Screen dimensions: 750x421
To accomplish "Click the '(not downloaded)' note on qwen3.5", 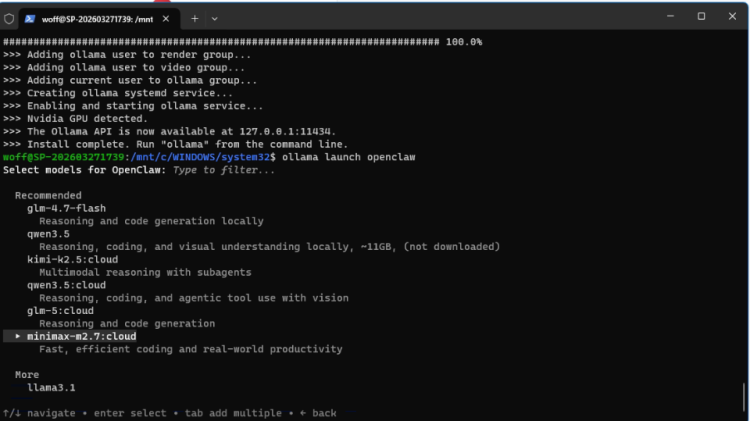I will [x=452, y=247].
